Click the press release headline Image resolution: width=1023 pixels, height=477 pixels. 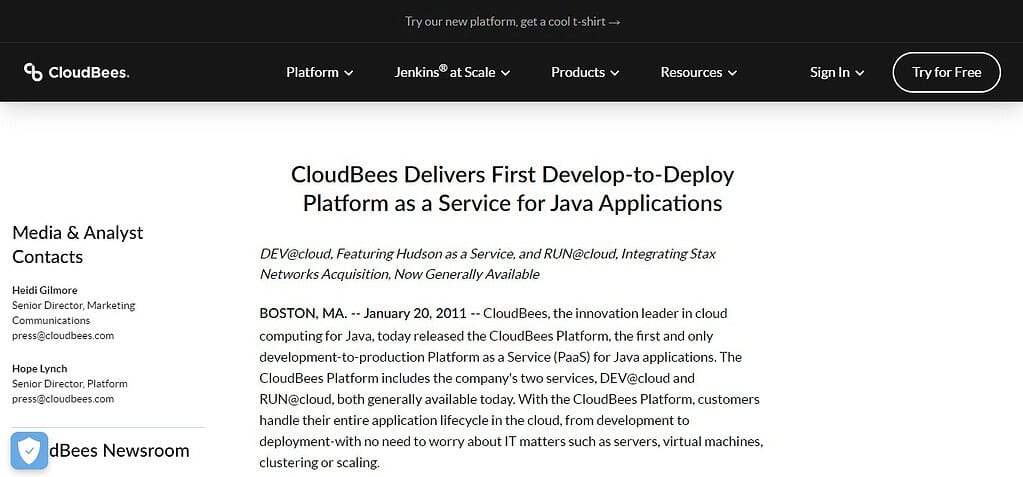tap(512, 189)
